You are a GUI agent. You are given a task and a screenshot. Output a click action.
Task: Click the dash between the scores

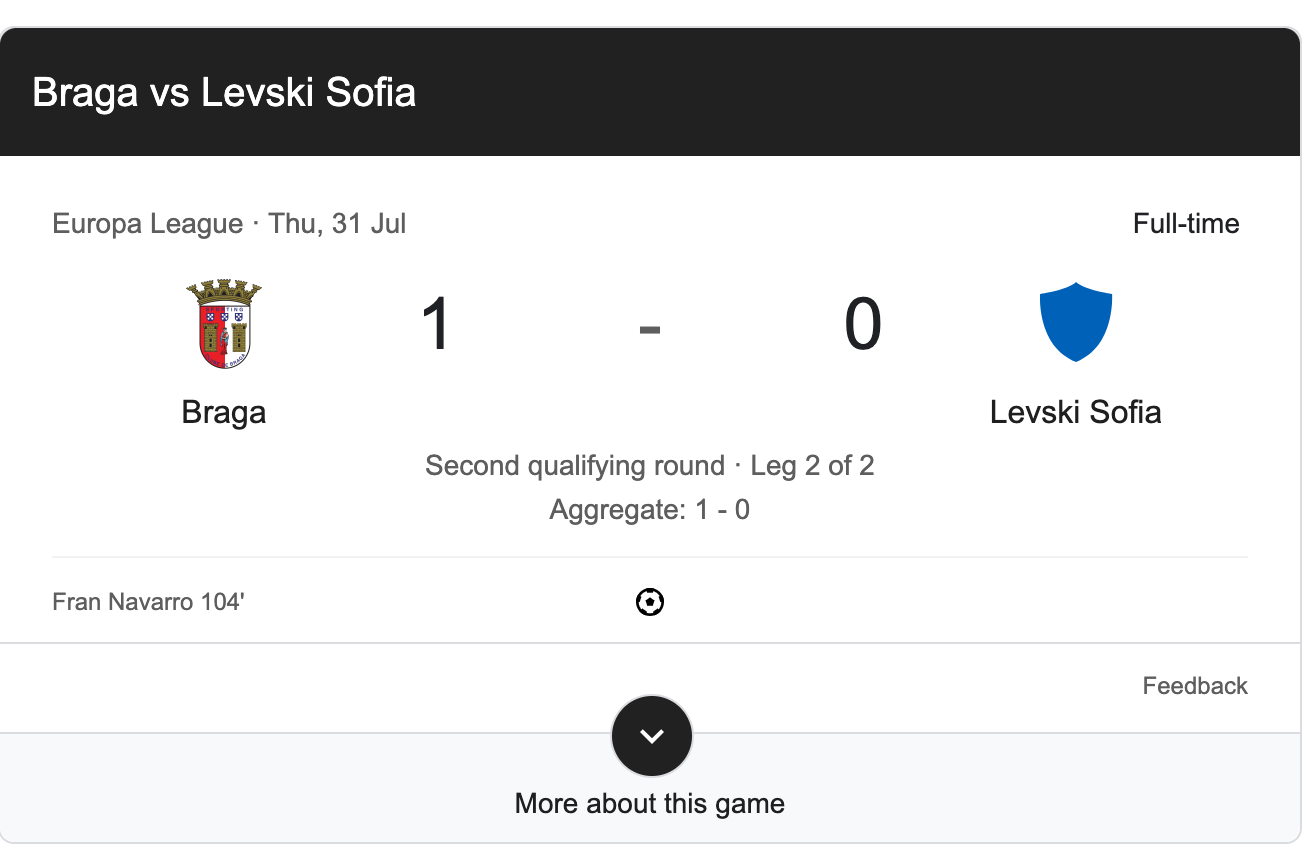pos(650,328)
